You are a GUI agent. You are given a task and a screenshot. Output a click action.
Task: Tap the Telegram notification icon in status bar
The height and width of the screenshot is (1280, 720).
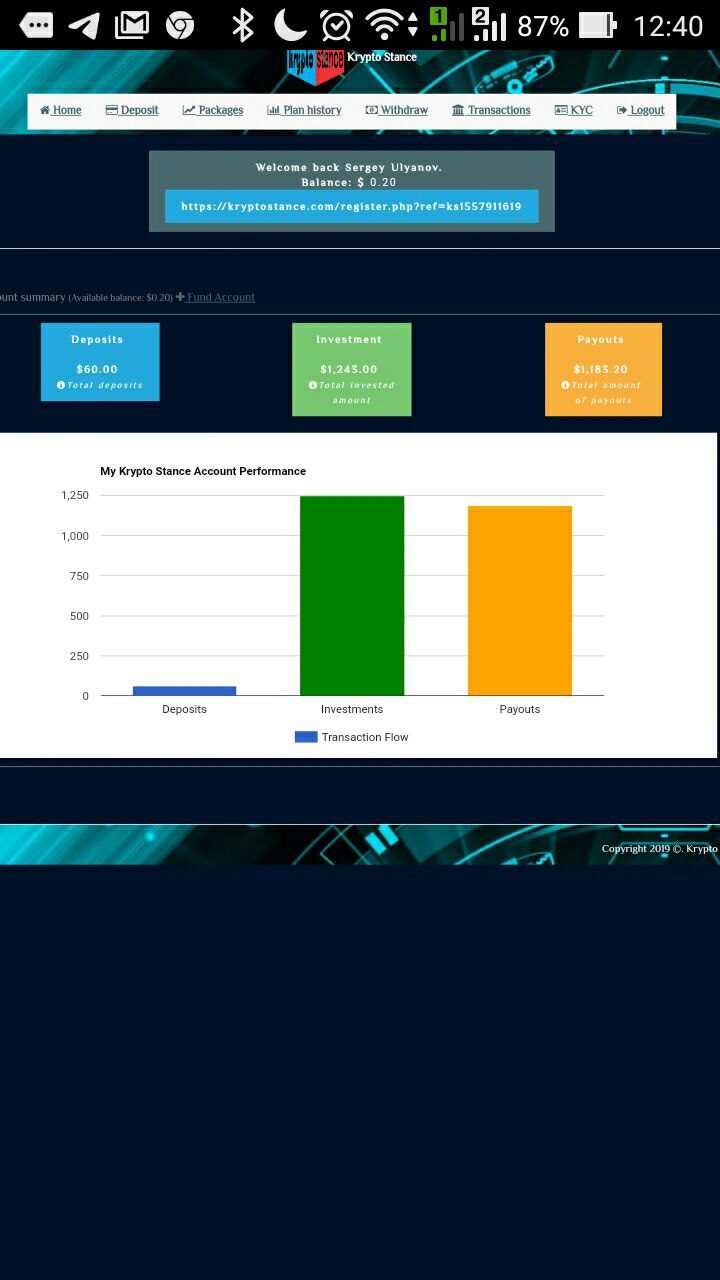[84, 25]
